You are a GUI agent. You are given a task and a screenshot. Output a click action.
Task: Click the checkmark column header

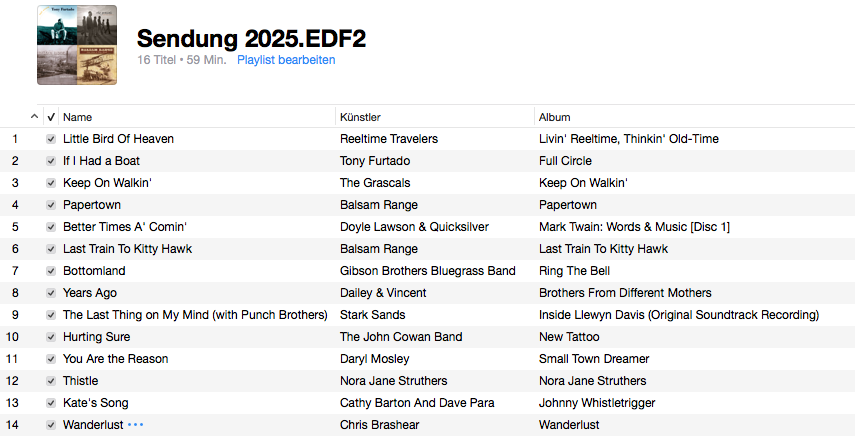click(51, 117)
